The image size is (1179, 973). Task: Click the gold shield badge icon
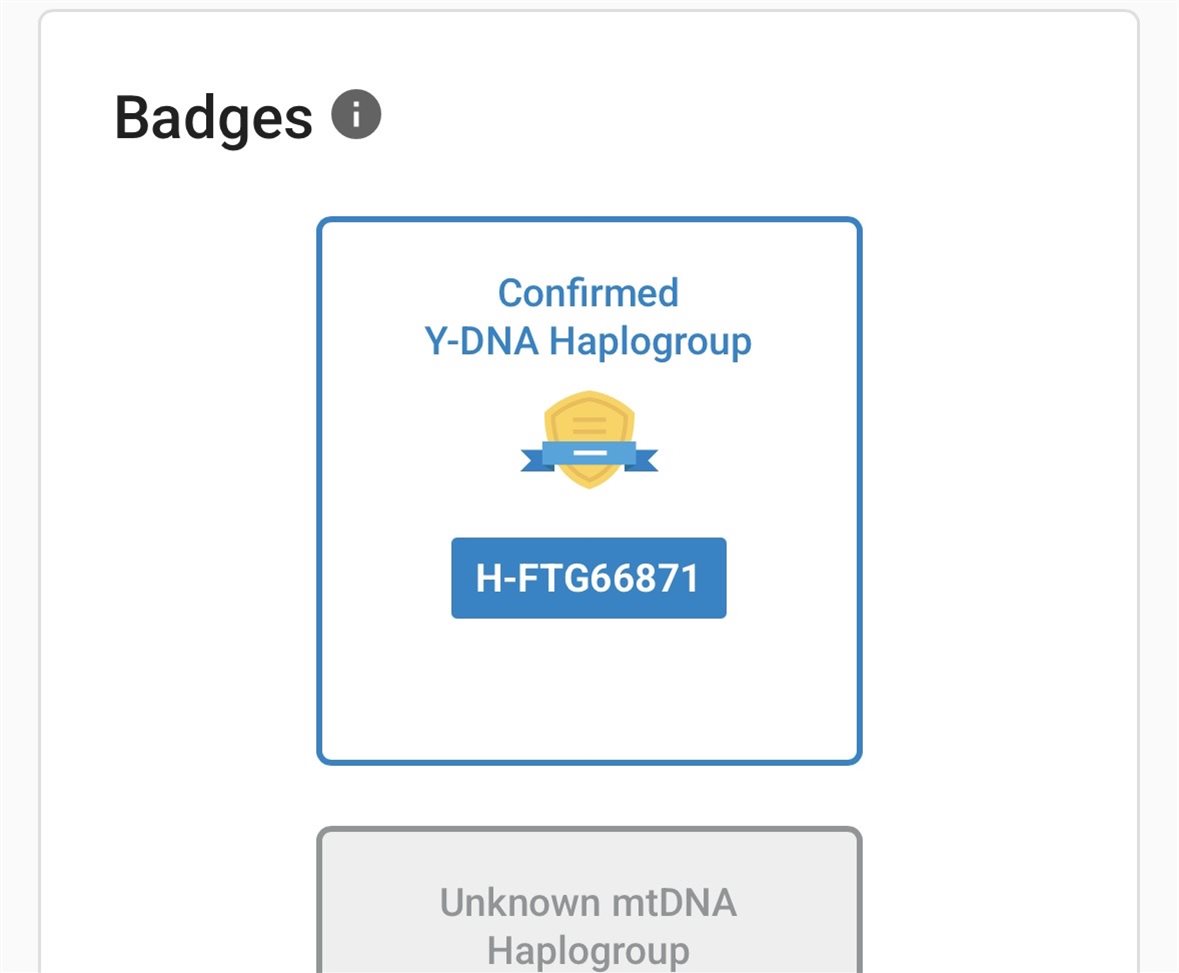(590, 439)
